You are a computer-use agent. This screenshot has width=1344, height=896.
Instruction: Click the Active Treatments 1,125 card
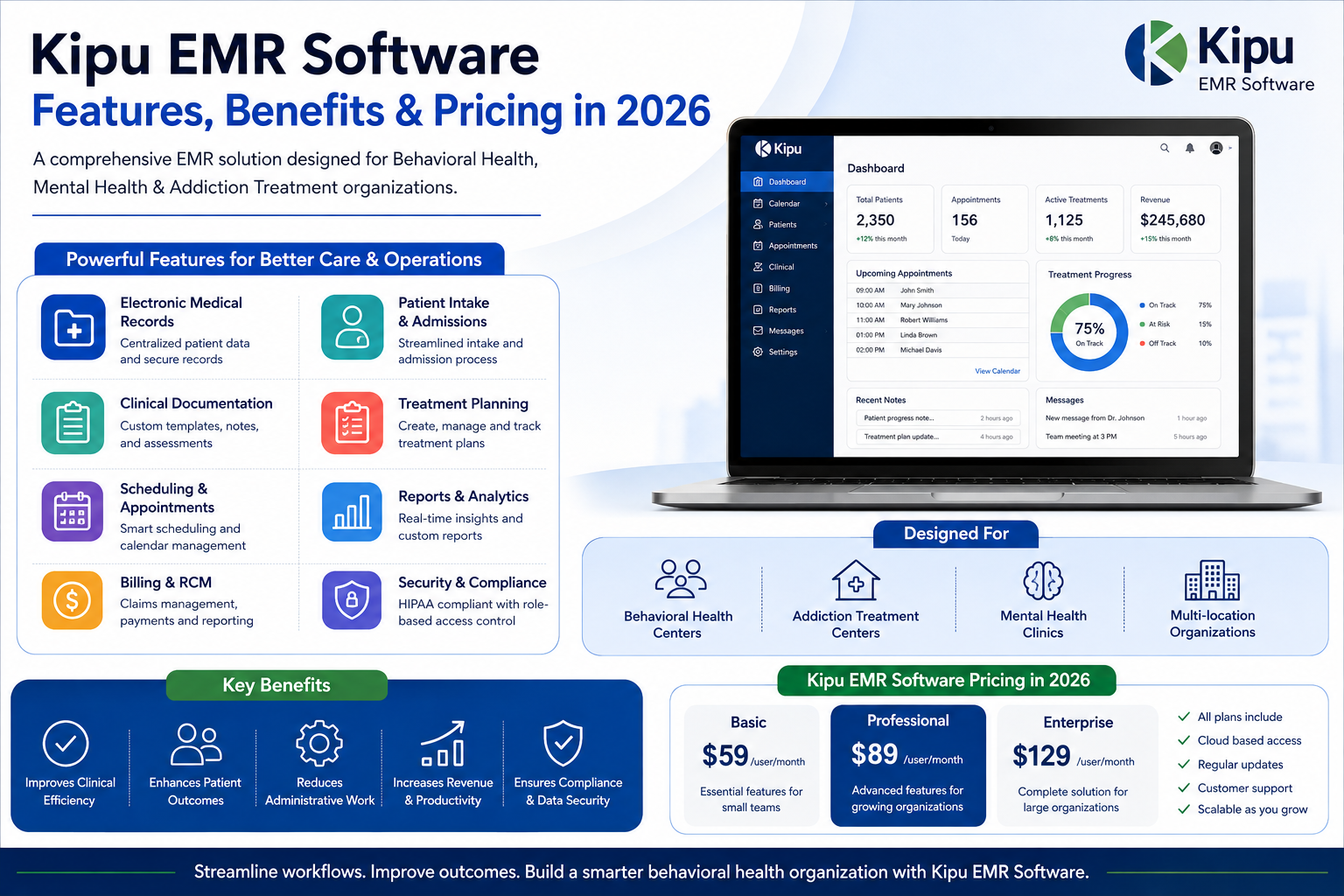1079,219
